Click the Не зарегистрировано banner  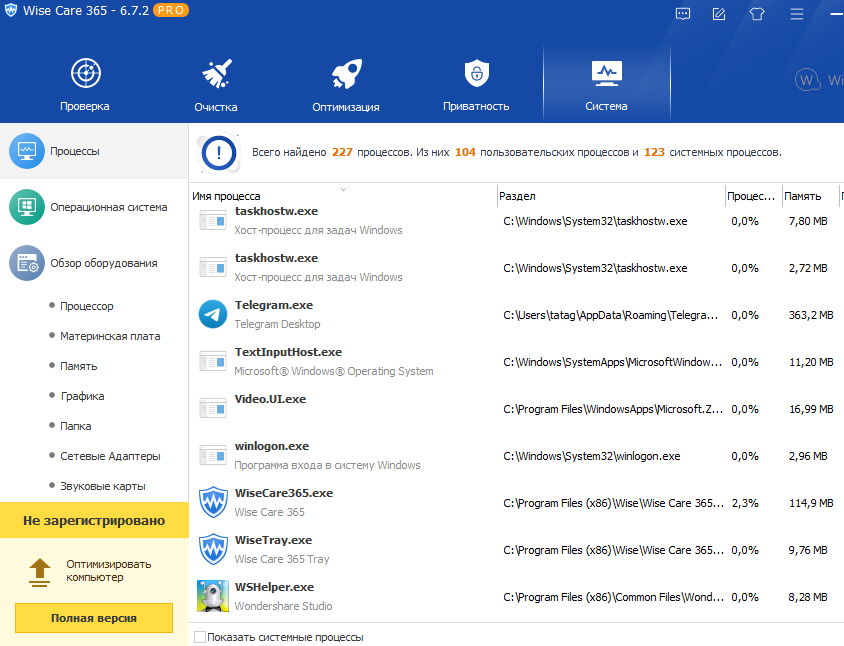coord(94,521)
